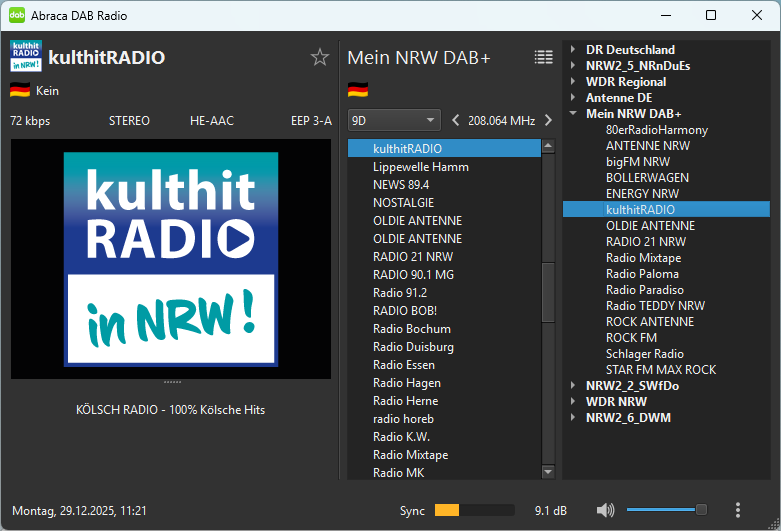Click the small kulthitRADIO logo in header
This screenshot has height=531, width=781.
coord(25,56)
